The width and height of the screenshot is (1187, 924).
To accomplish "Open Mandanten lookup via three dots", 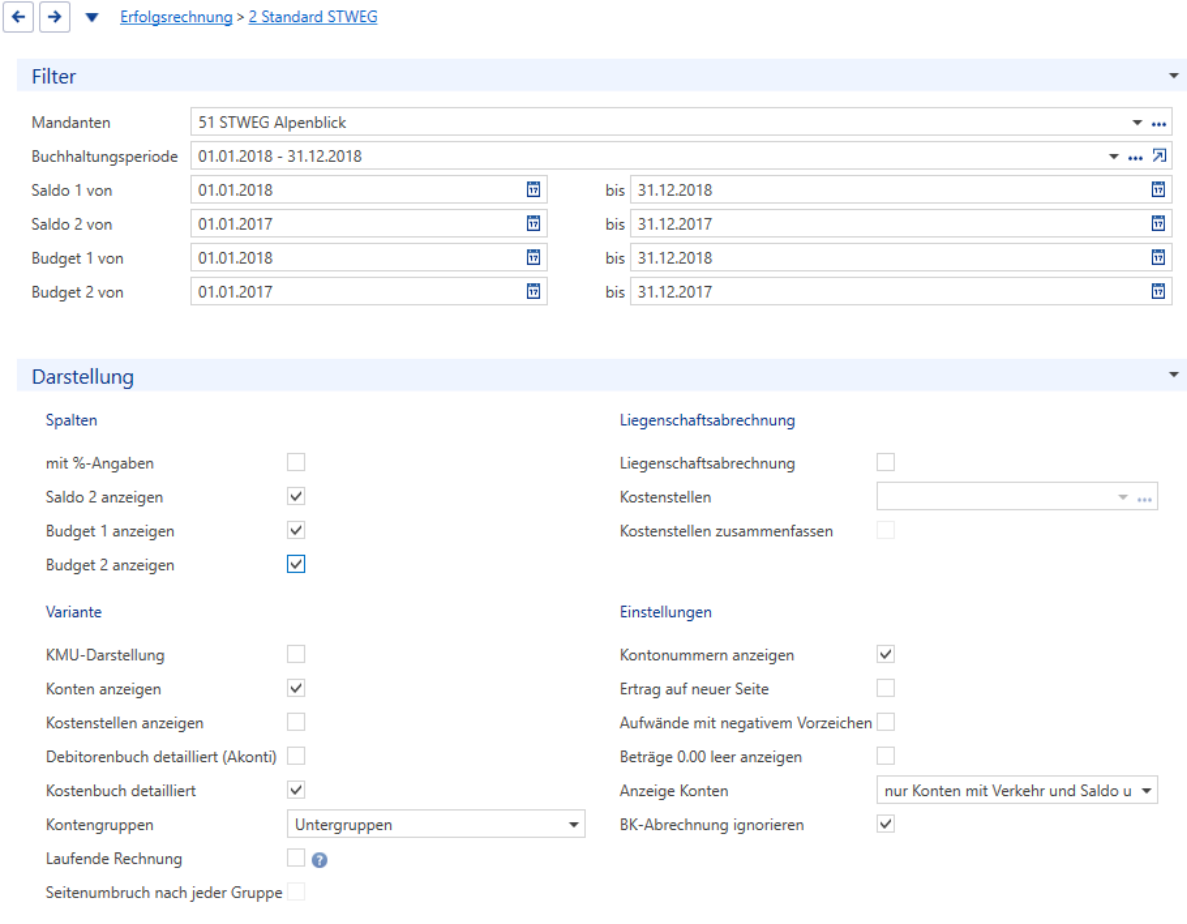I will tap(1159, 123).
